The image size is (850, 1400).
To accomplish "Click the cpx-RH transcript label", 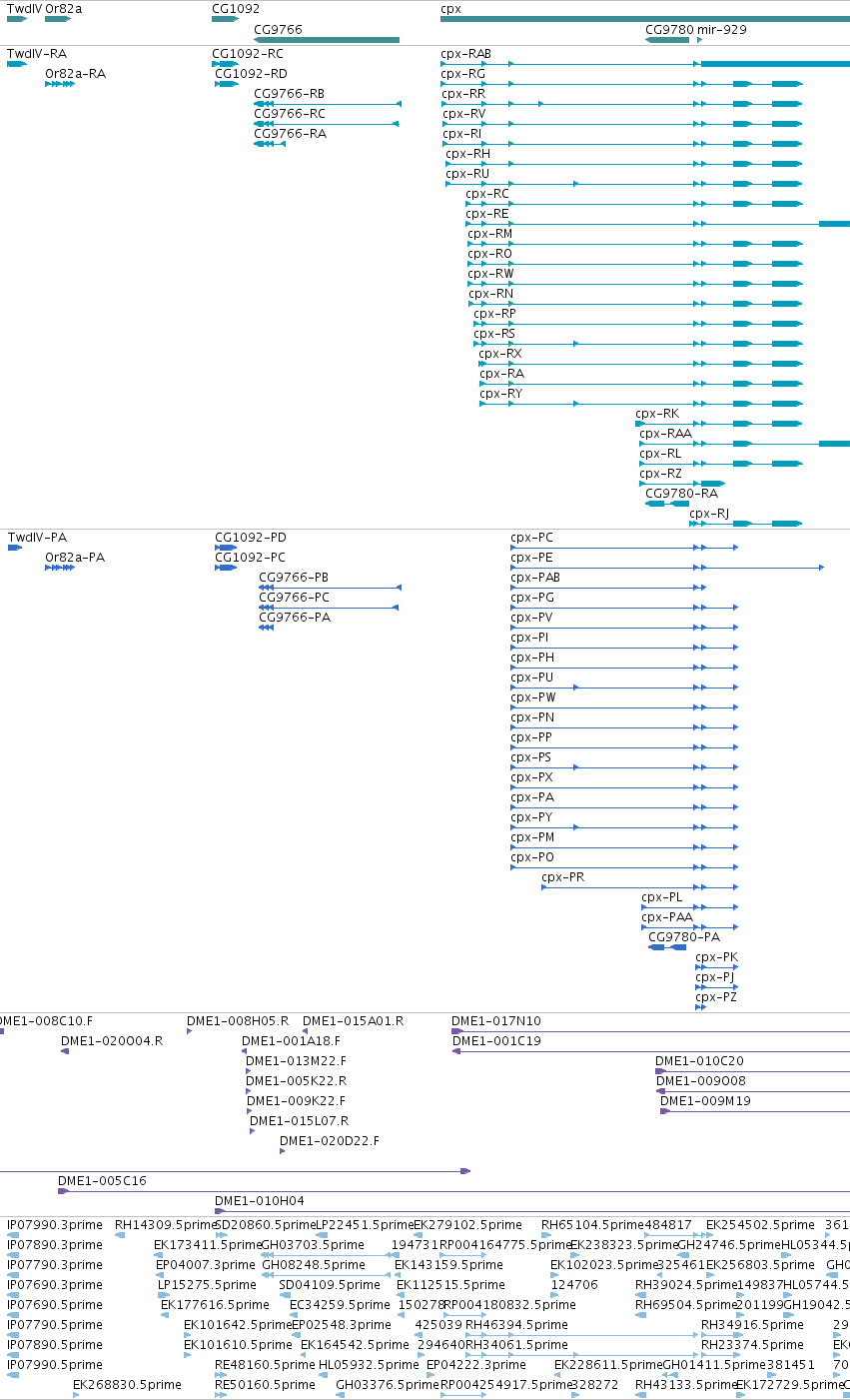I will coord(468,154).
